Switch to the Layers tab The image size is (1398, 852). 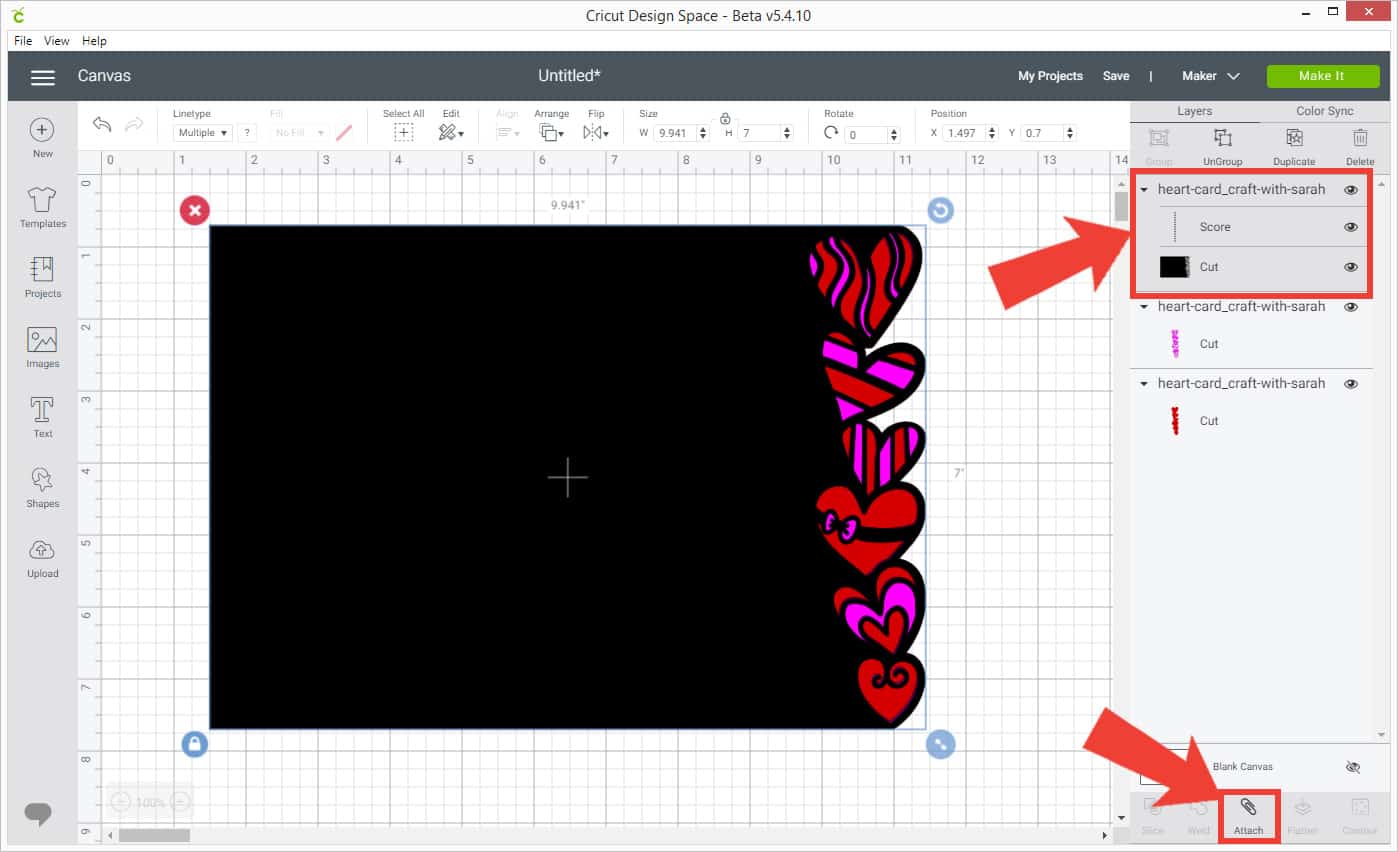pyautogui.click(x=1195, y=111)
